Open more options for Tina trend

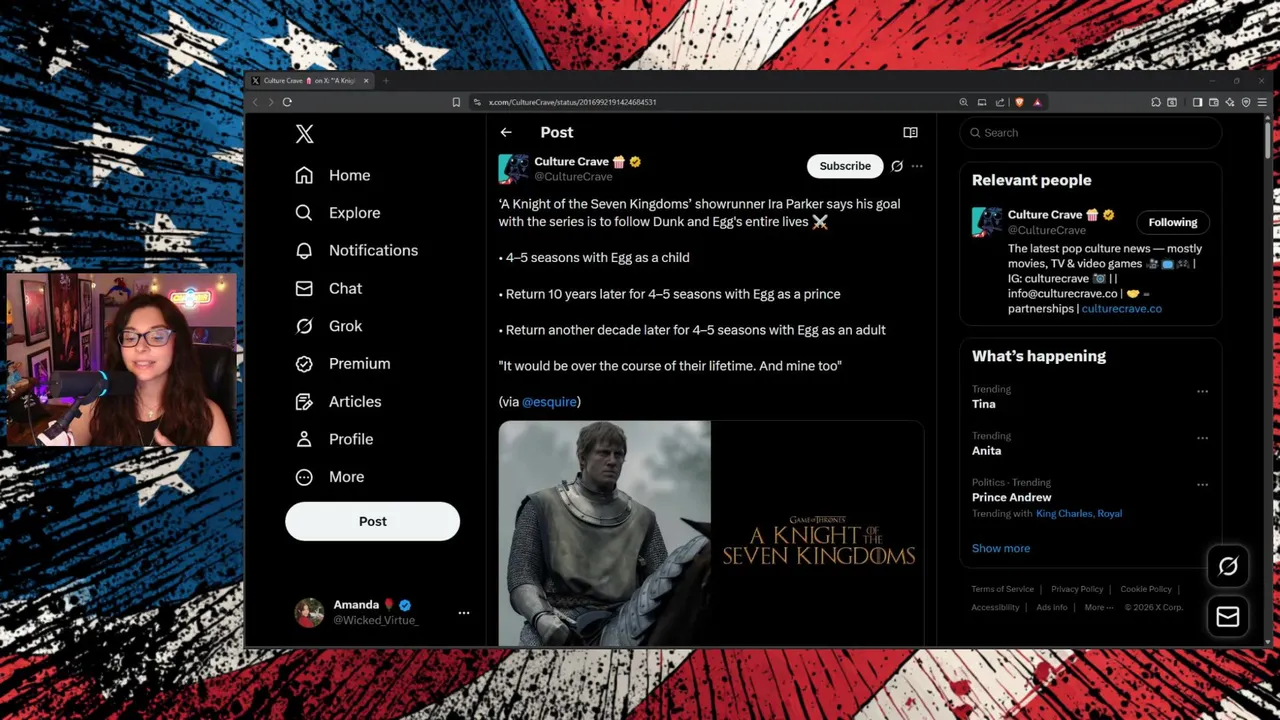1202,391
